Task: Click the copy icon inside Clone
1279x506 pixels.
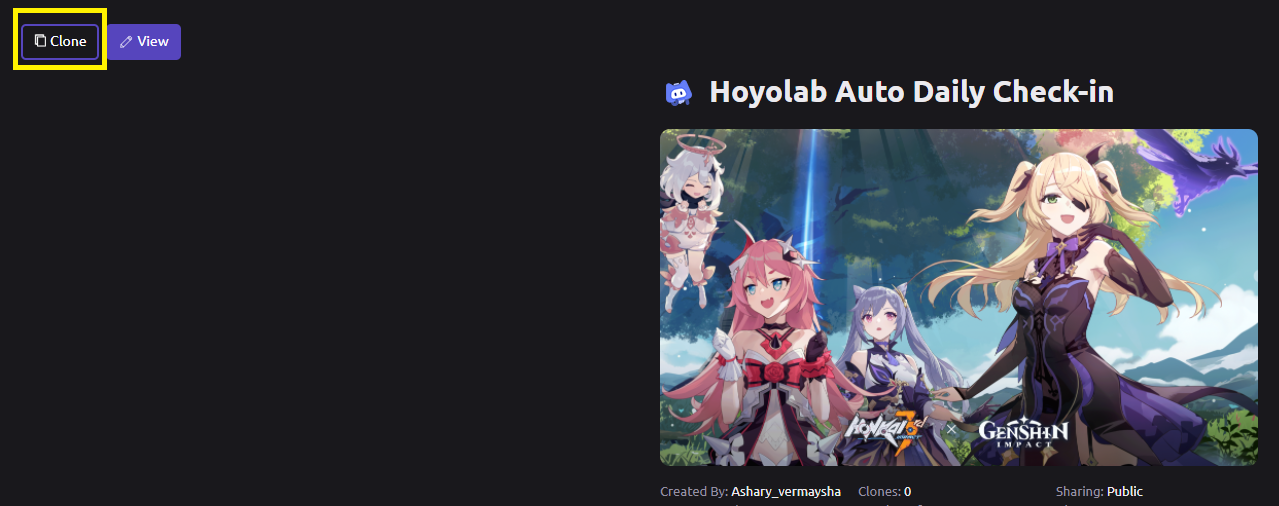Action: (x=40, y=42)
